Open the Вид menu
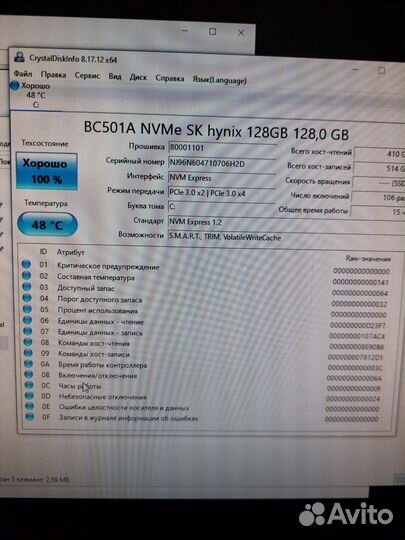Image resolution: width=405 pixels, height=540 pixels. click(x=115, y=76)
